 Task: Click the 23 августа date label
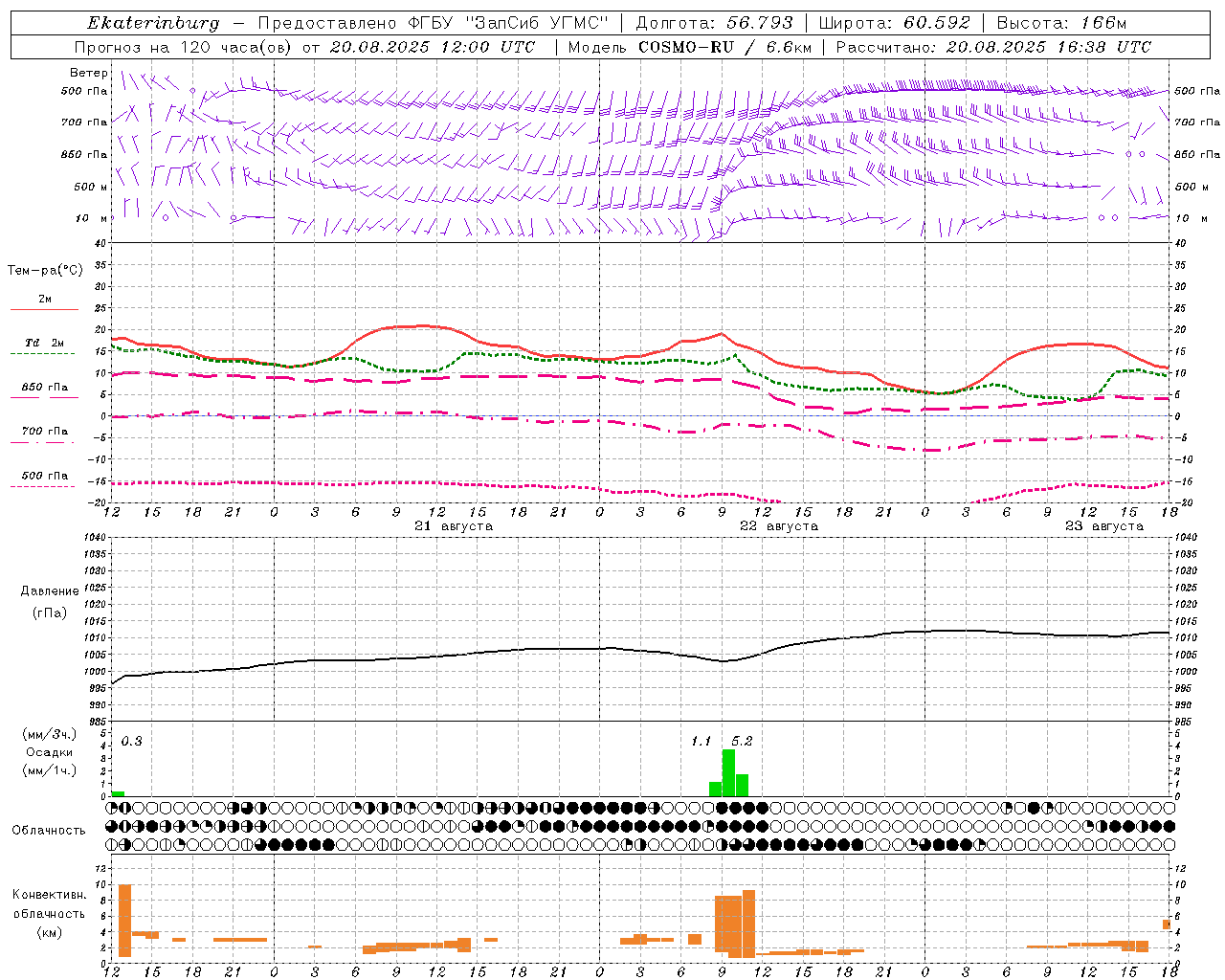pos(1104,526)
